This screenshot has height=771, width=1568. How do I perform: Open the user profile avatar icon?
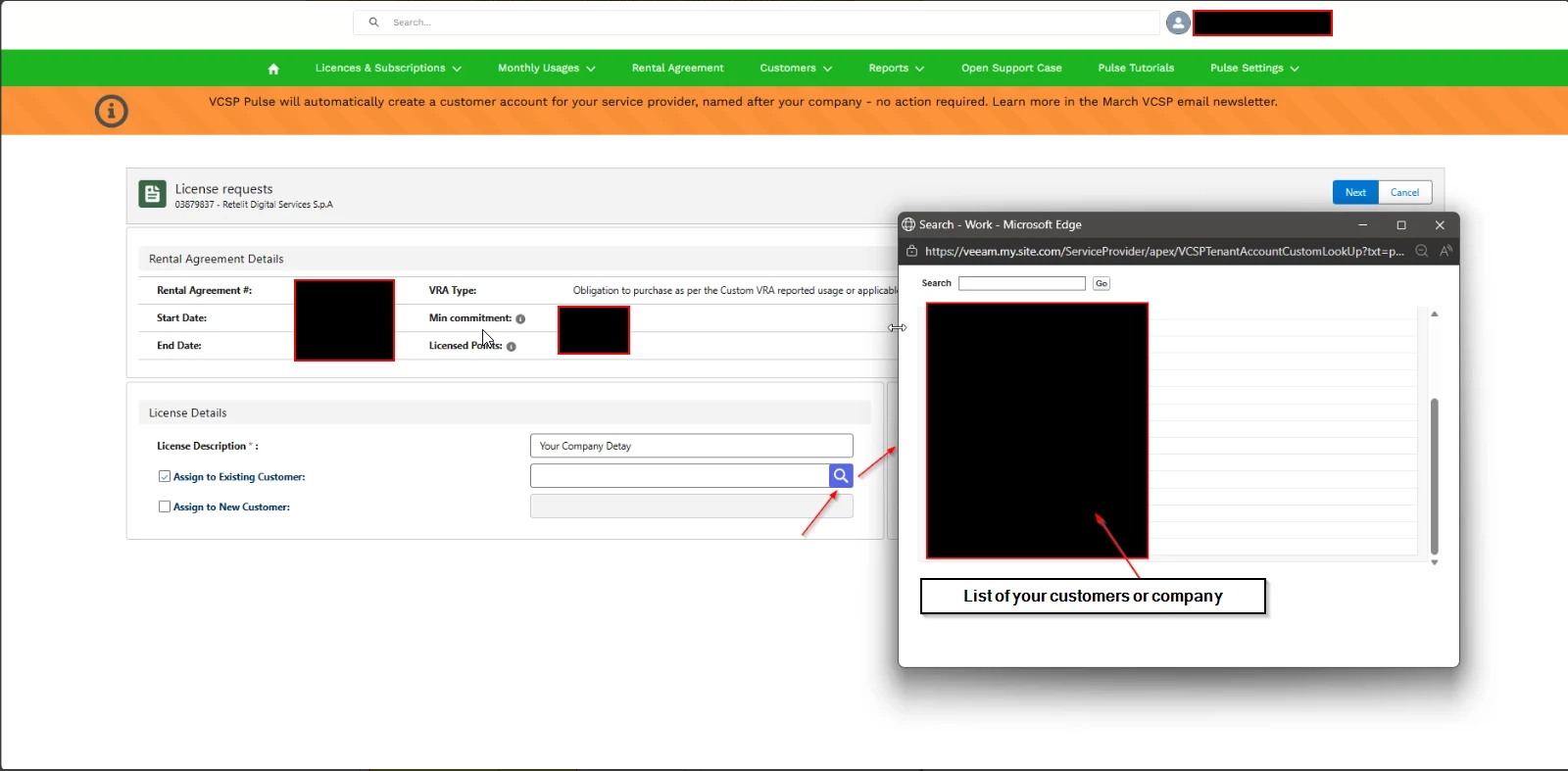[x=1178, y=23]
